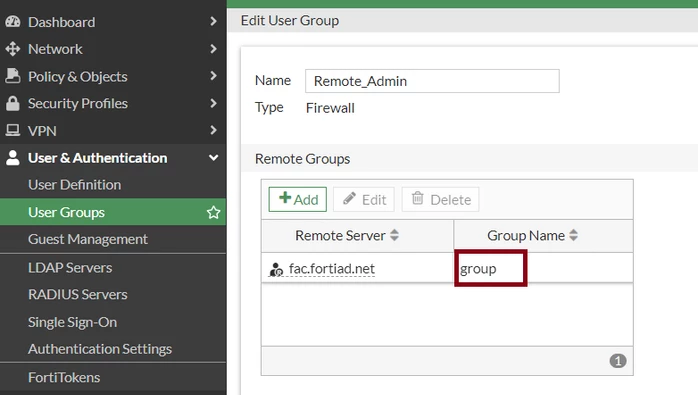The width and height of the screenshot is (698, 395).
Task: Click the Name field containing Remote_Admin
Action: pyautogui.click(x=432, y=81)
